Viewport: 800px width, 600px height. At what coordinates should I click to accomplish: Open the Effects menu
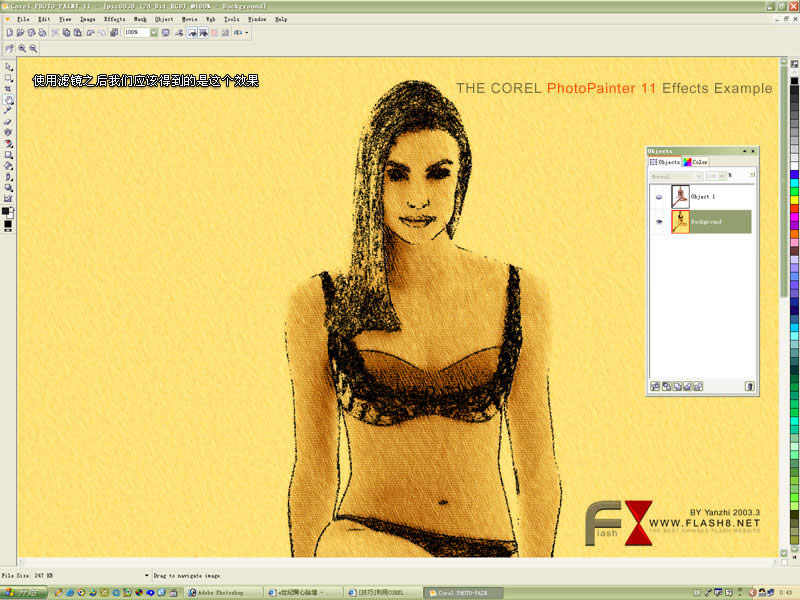[x=114, y=19]
